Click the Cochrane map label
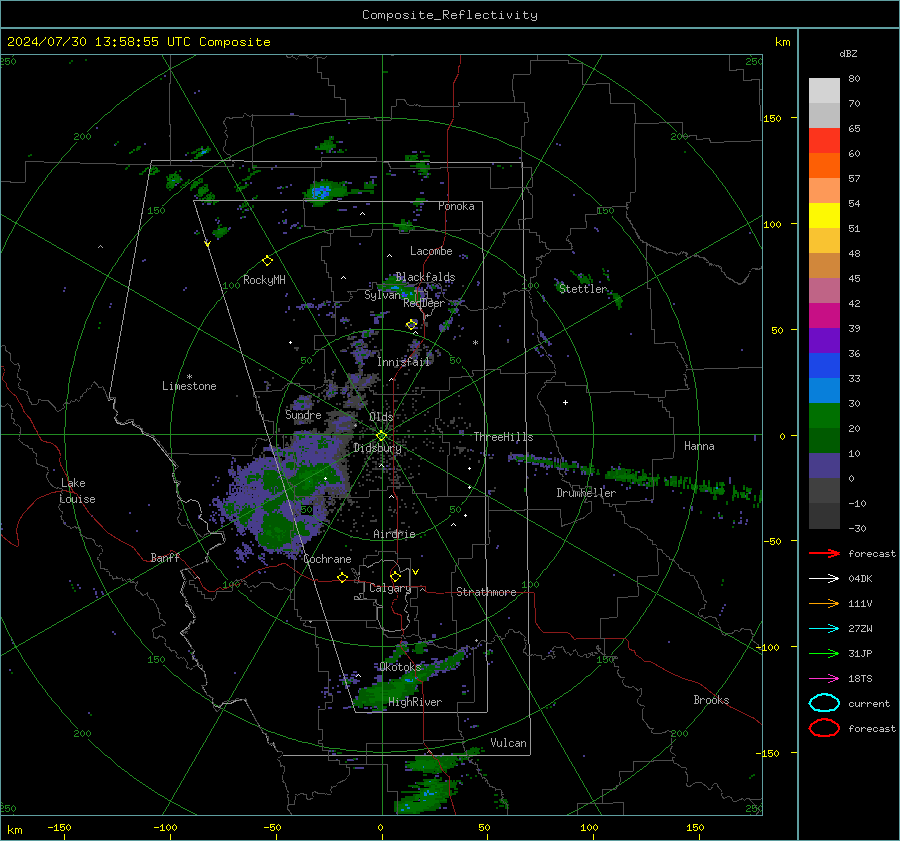This screenshot has height=841, width=900. pyautogui.click(x=327, y=559)
